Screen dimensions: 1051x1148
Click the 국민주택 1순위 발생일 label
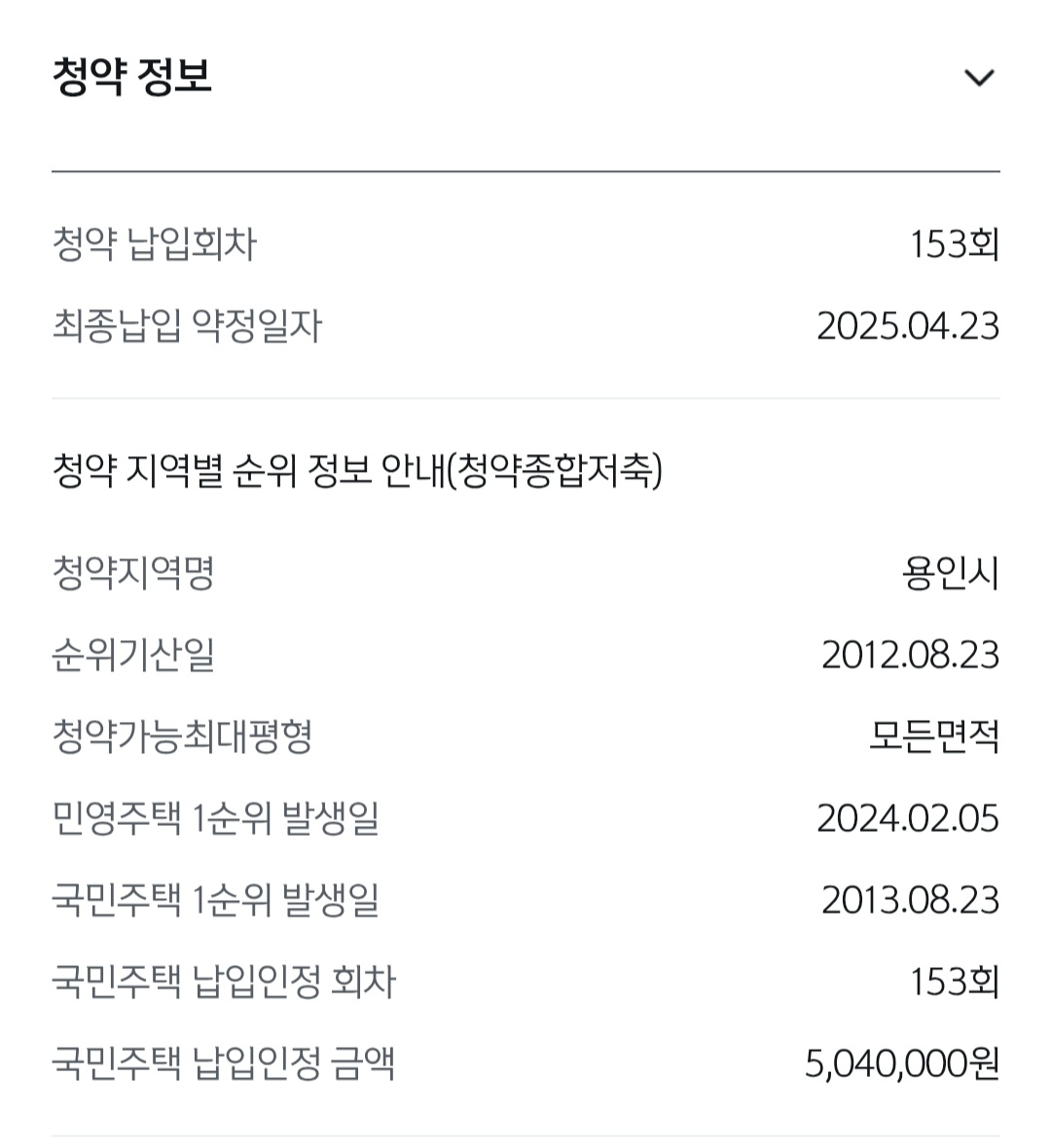pos(215,901)
